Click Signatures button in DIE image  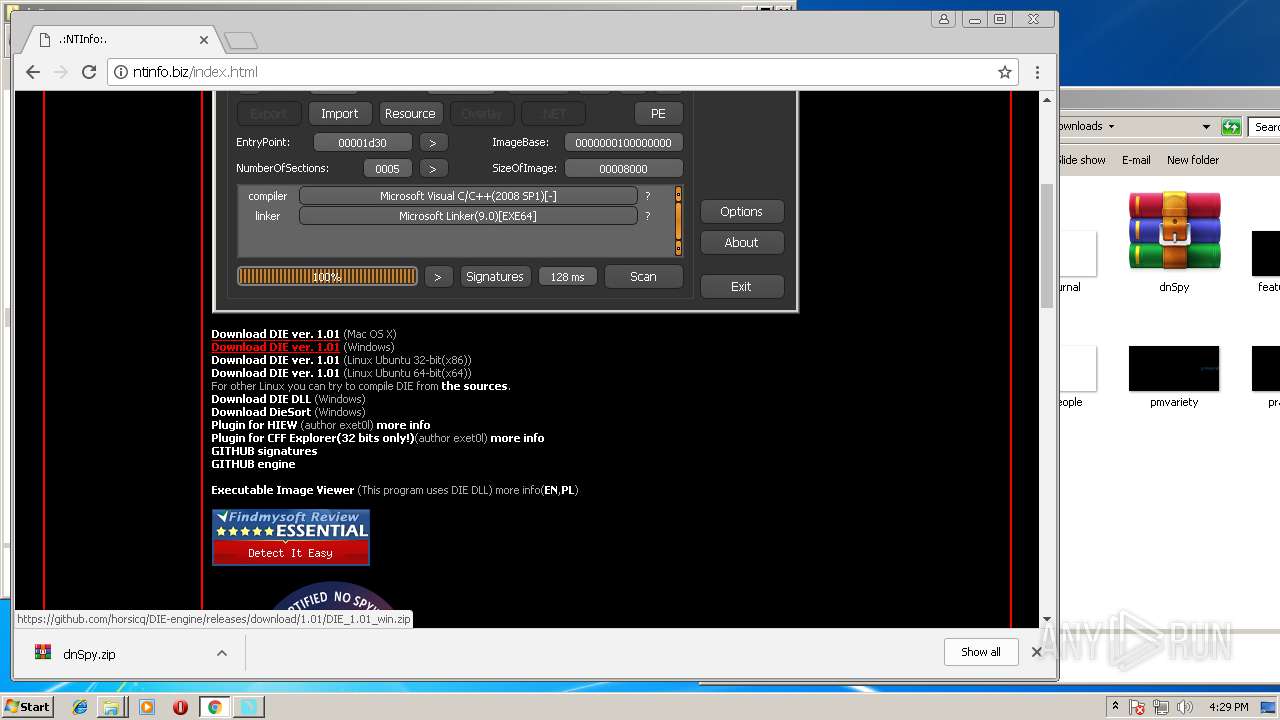point(494,277)
